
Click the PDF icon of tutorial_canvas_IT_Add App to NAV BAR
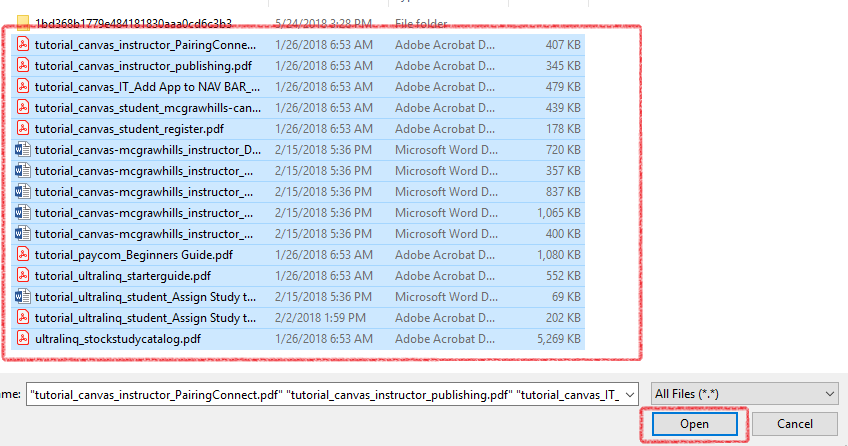point(23,86)
